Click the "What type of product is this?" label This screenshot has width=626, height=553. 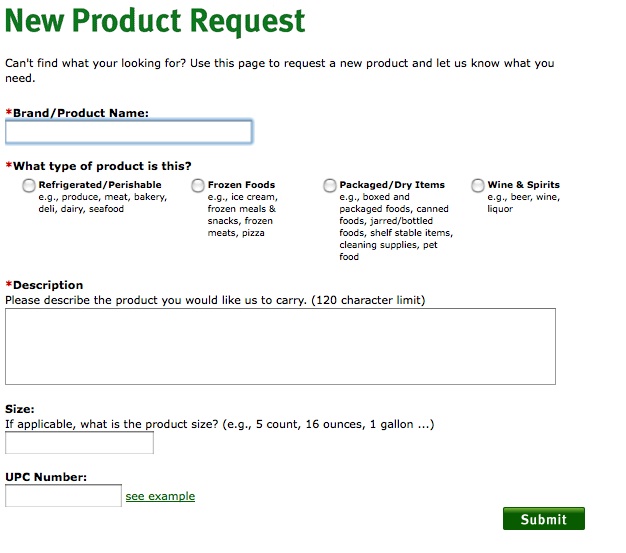click(102, 166)
